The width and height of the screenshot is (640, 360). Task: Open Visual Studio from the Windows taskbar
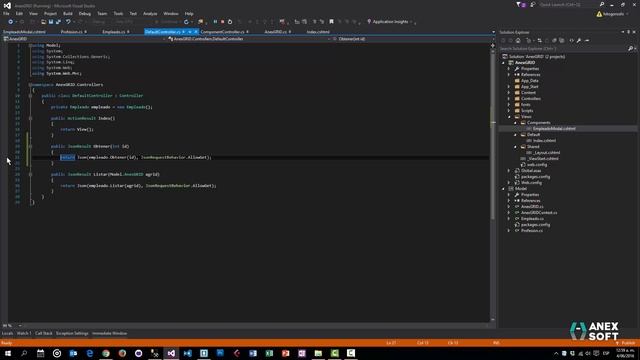tap(171, 353)
